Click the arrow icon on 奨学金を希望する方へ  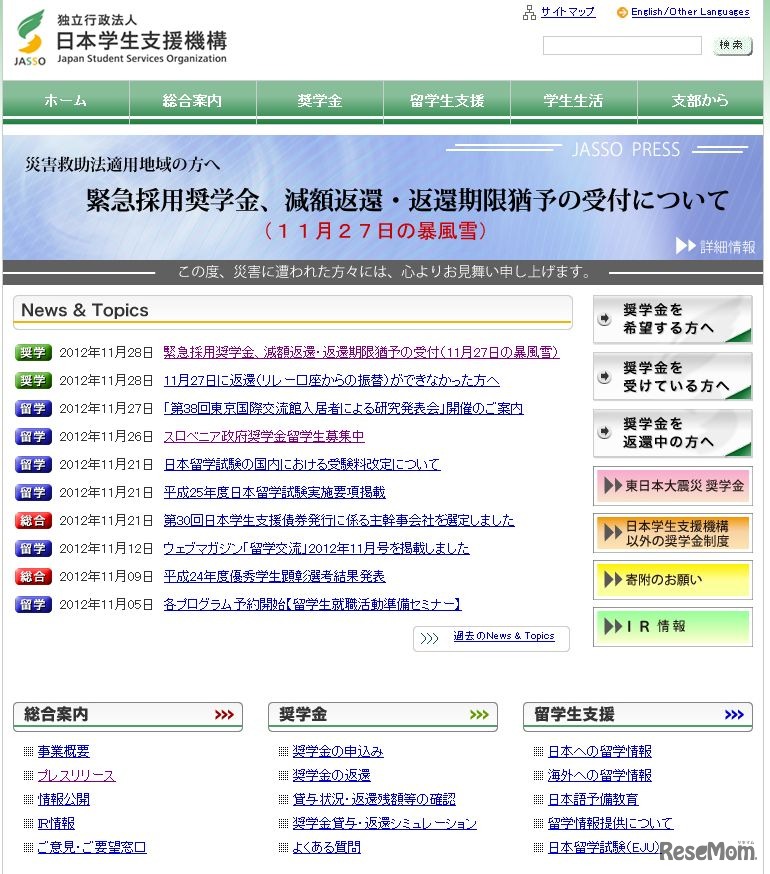pos(604,319)
